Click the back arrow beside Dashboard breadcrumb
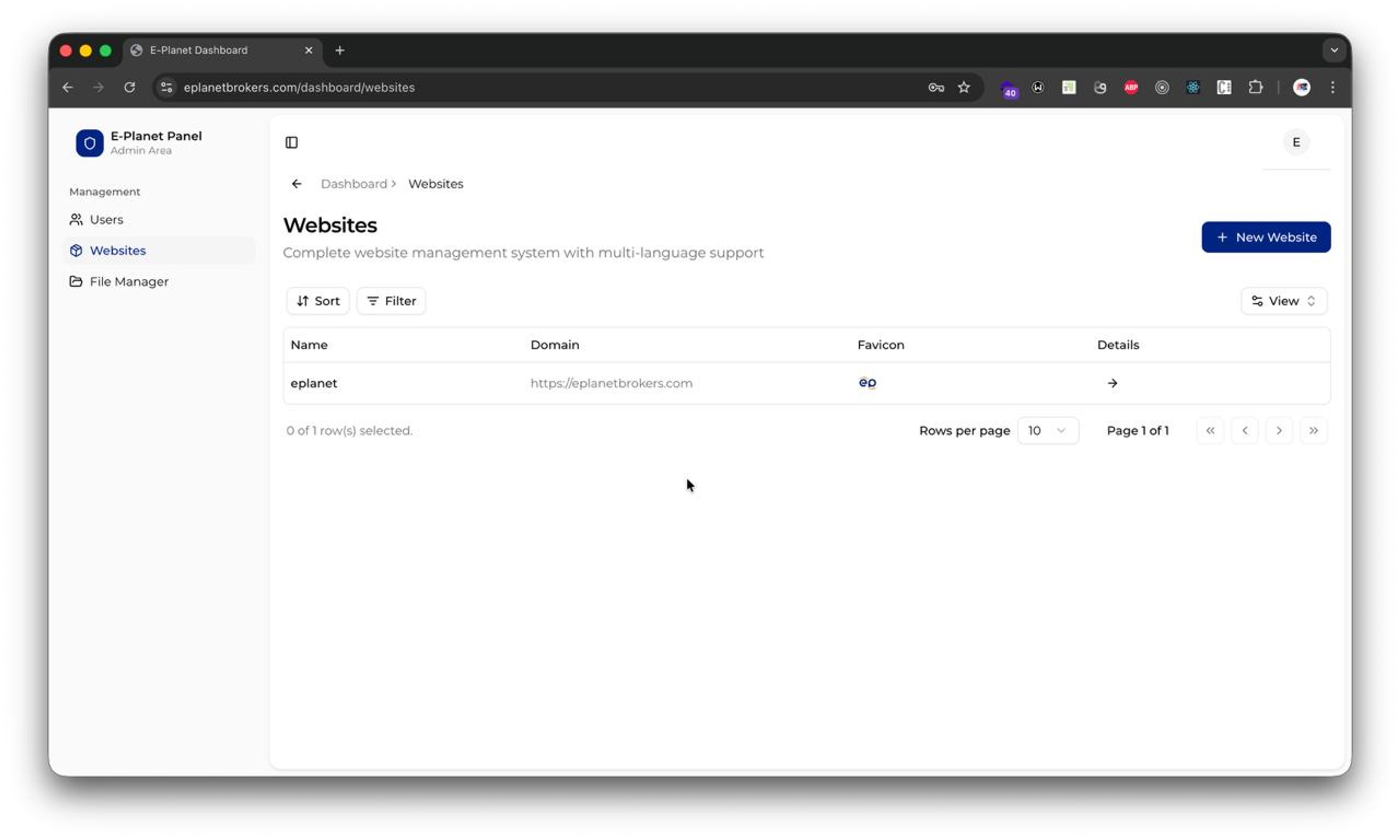The height and width of the screenshot is (840, 1400). 296,183
